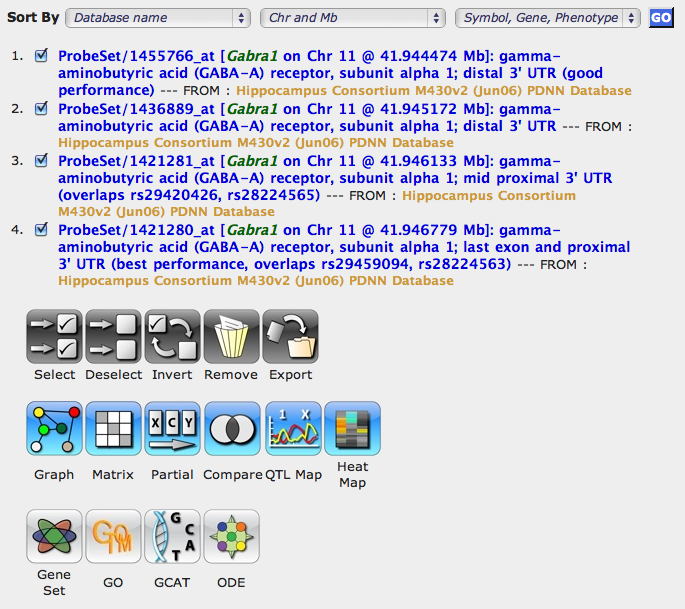Open the GCAT analysis tool
685x609 pixels.
click(172, 538)
